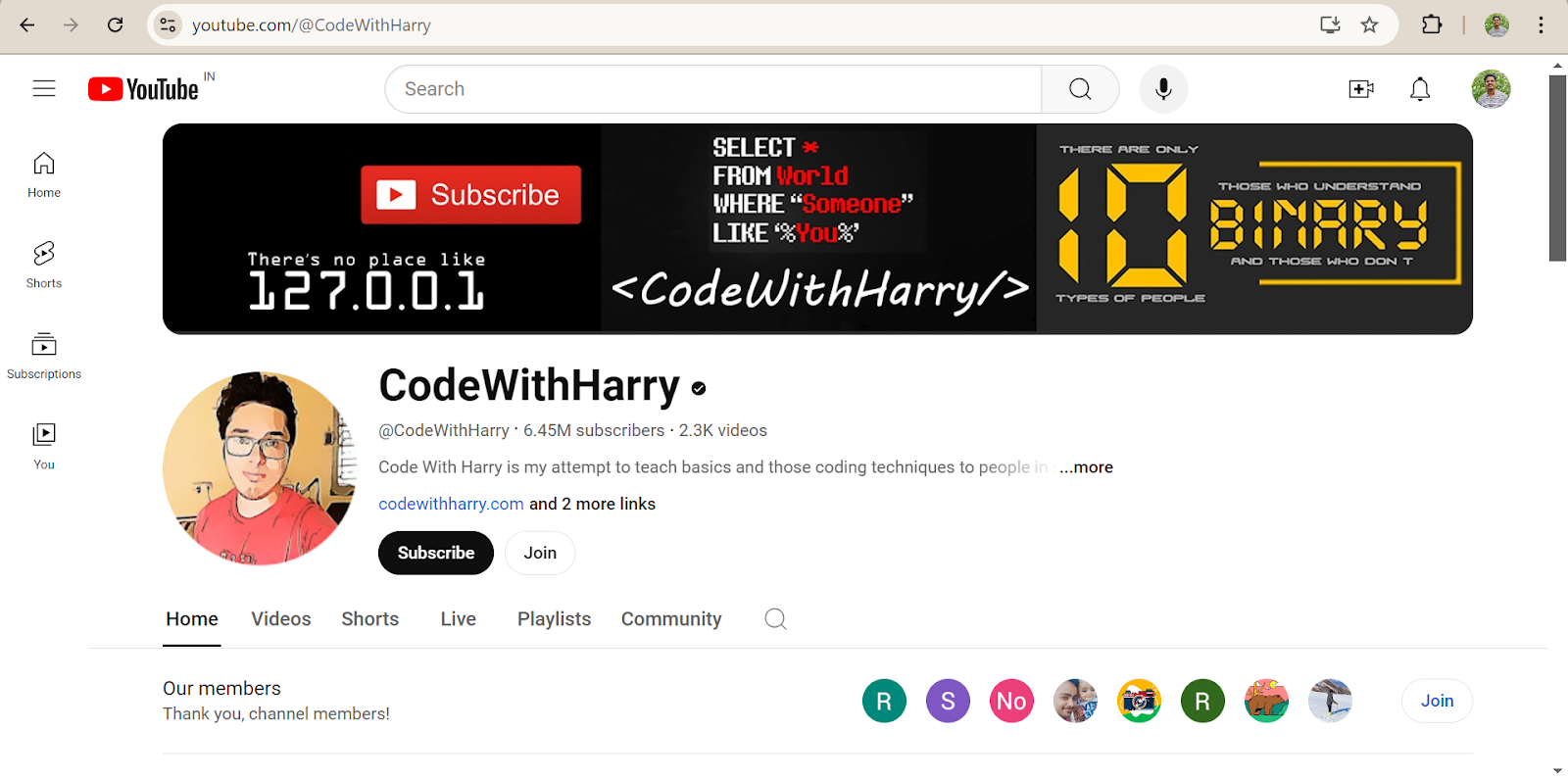Open Shorts in the sidebar
This screenshot has width=1568, height=780.
pyautogui.click(x=44, y=266)
